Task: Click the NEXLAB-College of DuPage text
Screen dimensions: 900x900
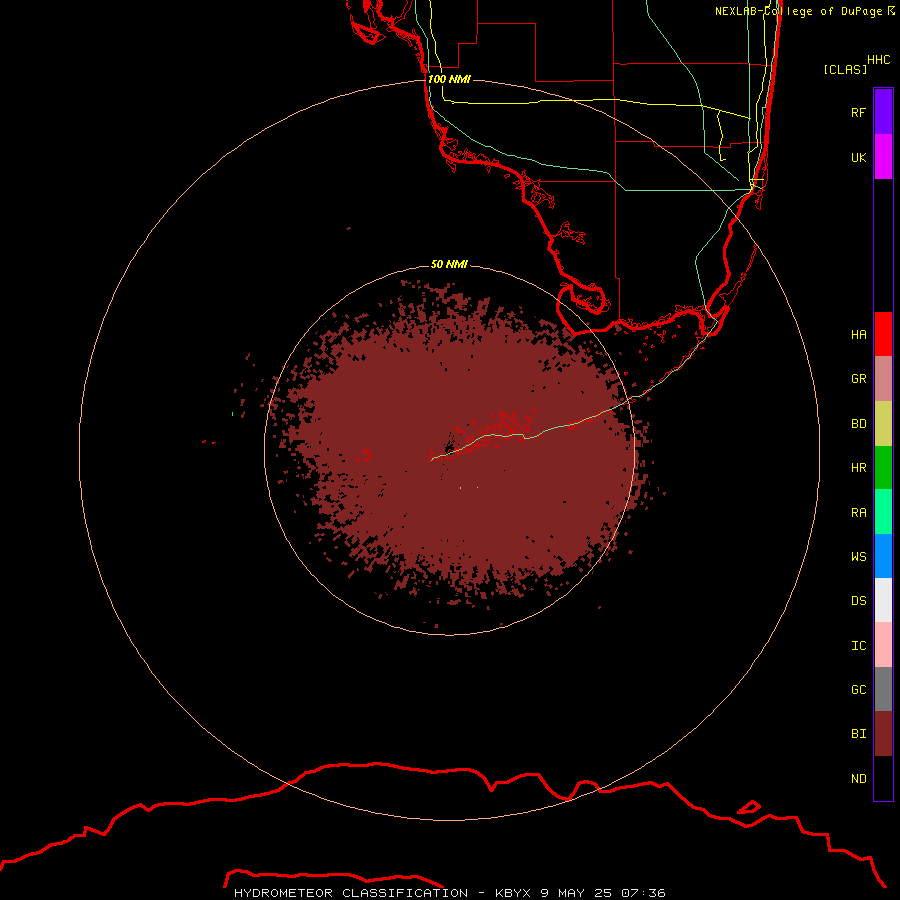Action: pos(798,11)
